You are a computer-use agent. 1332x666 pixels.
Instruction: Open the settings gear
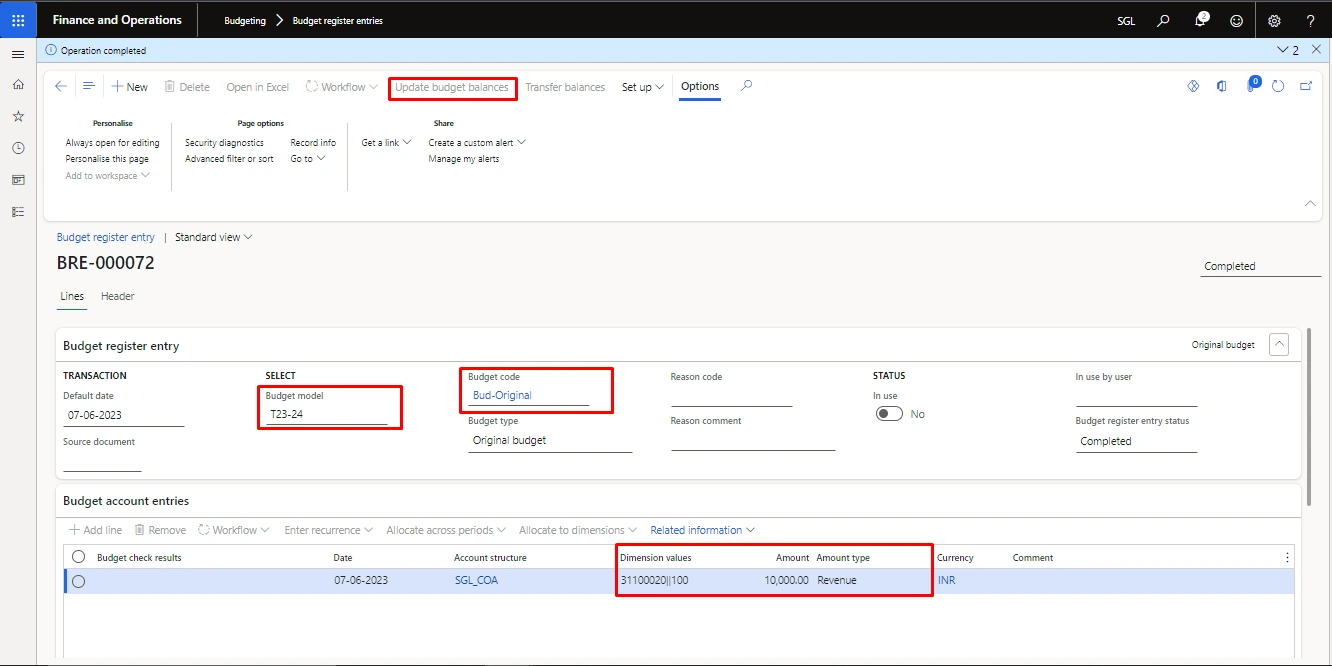point(1274,20)
